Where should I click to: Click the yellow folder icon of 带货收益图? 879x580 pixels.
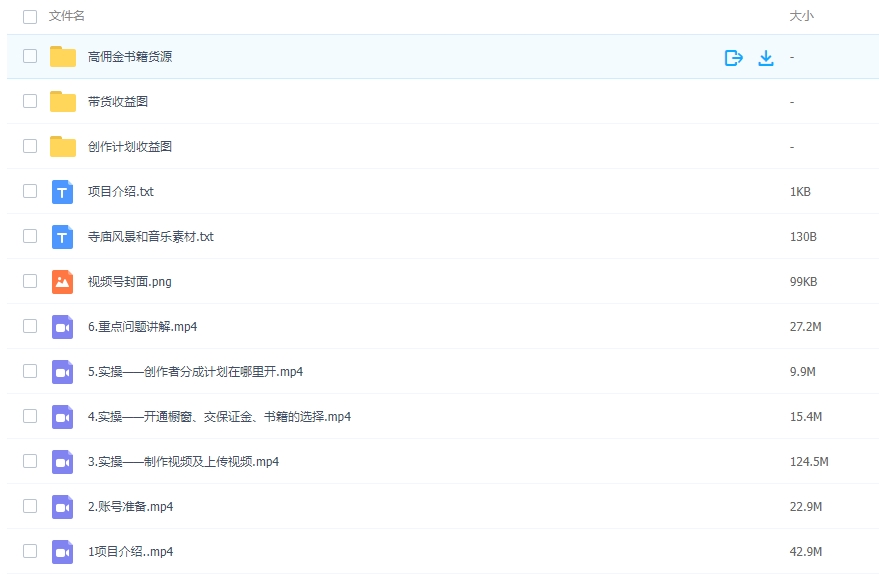tap(63, 101)
